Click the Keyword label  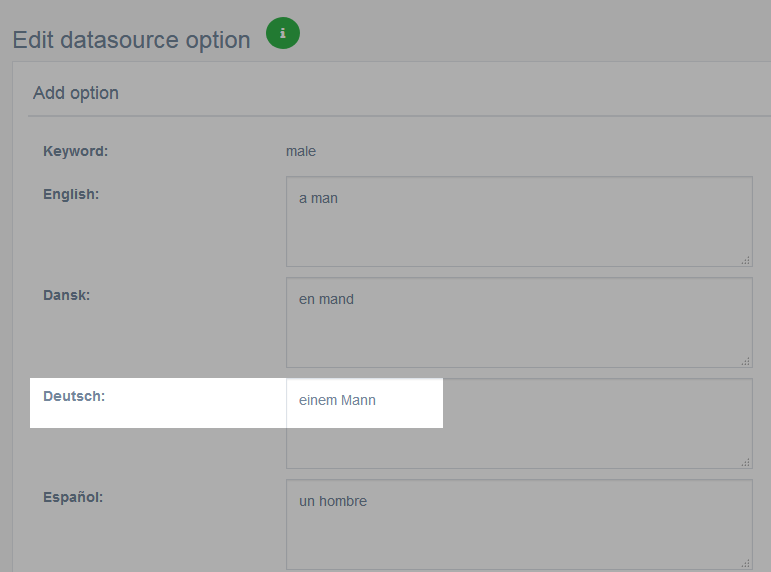(75, 151)
